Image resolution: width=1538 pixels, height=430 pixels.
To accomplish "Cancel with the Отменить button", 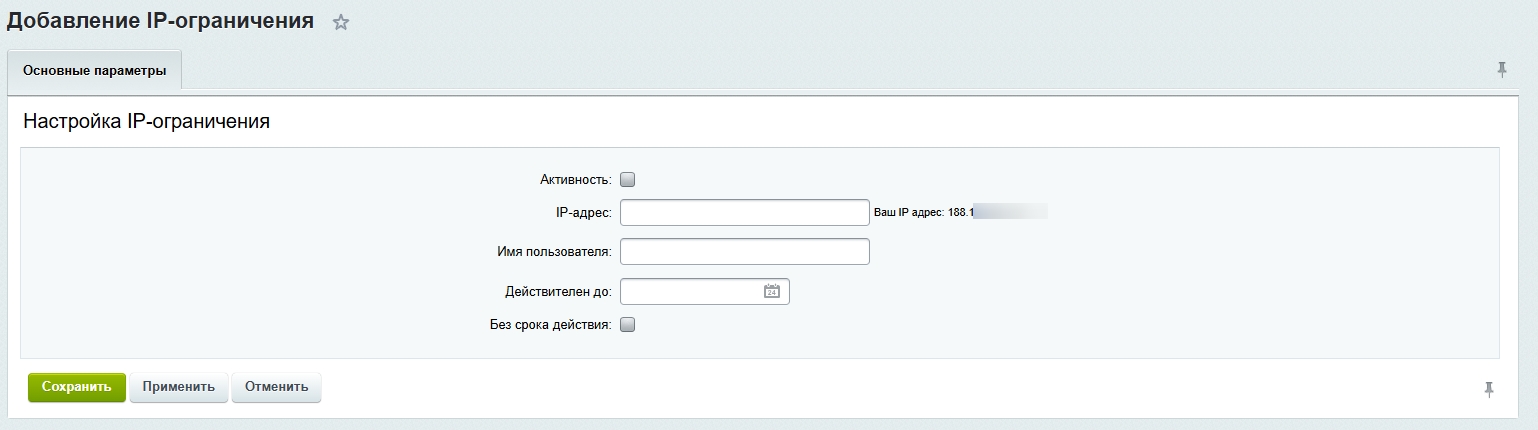I will click(x=276, y=387).
